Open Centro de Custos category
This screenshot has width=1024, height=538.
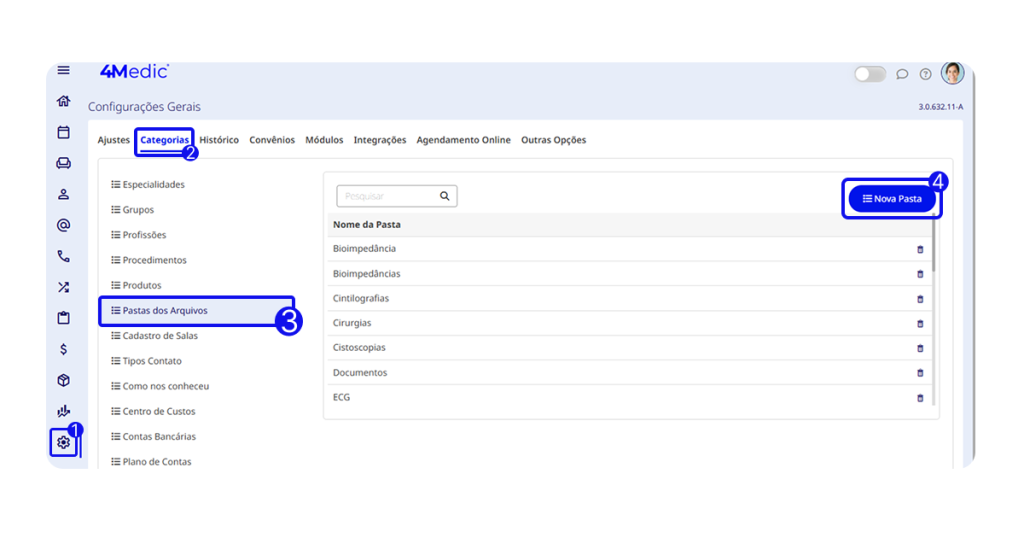tap(159, 411)
